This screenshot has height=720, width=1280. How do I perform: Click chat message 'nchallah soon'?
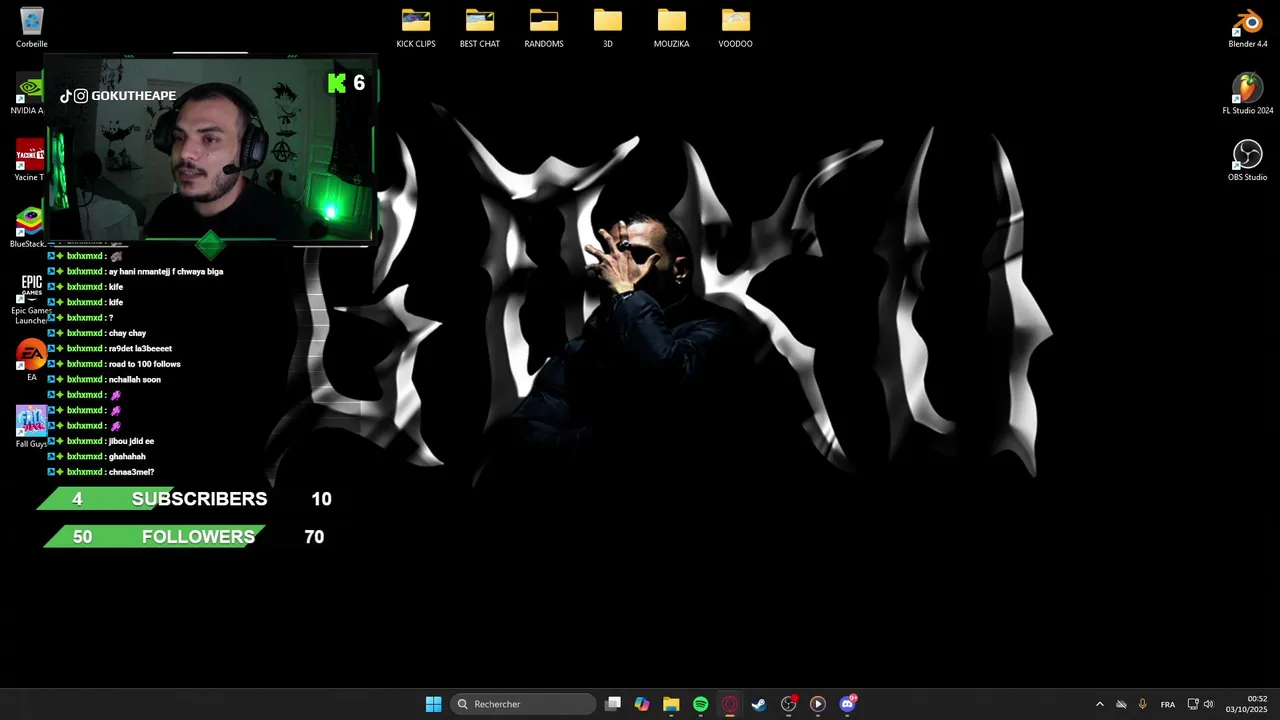(135, 380)
